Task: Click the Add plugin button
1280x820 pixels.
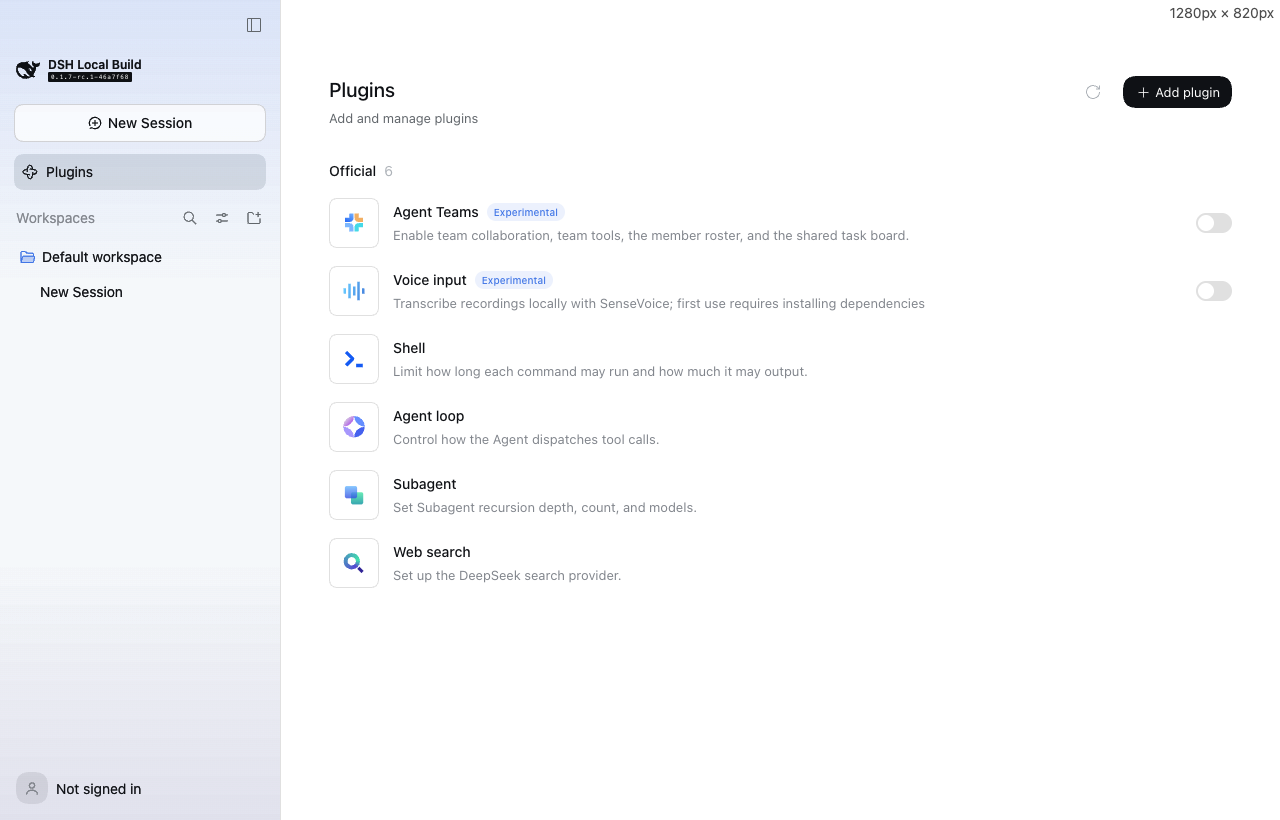Action: (1177, 92)
